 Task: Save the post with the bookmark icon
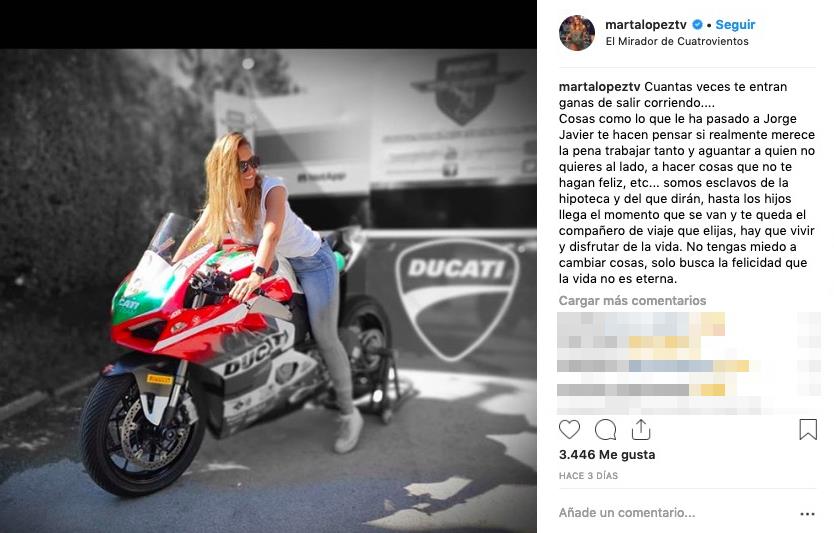pos(808,429)
